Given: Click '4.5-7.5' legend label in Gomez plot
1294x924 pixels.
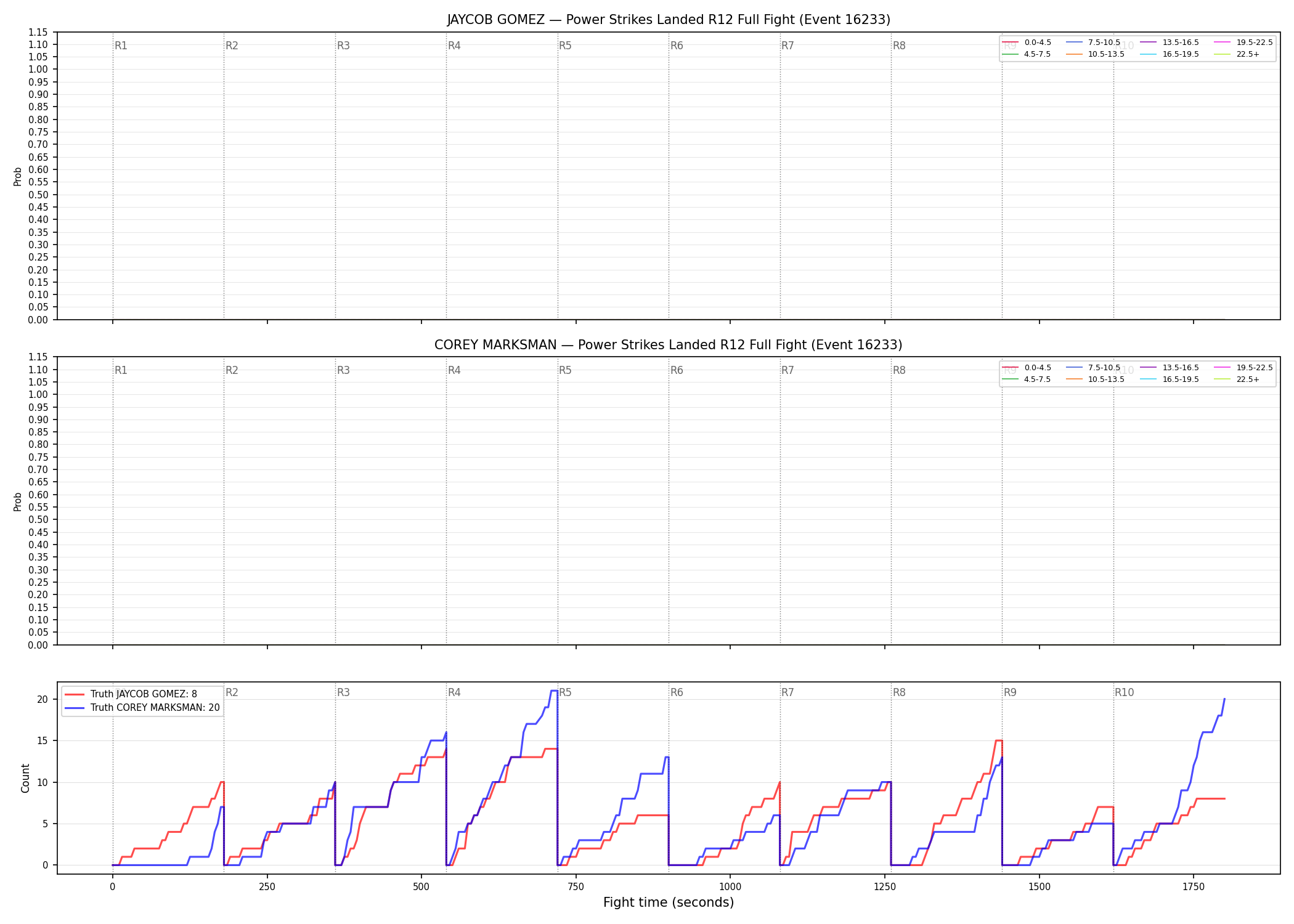Looking at the screenshot, I should coord(1038,54).
